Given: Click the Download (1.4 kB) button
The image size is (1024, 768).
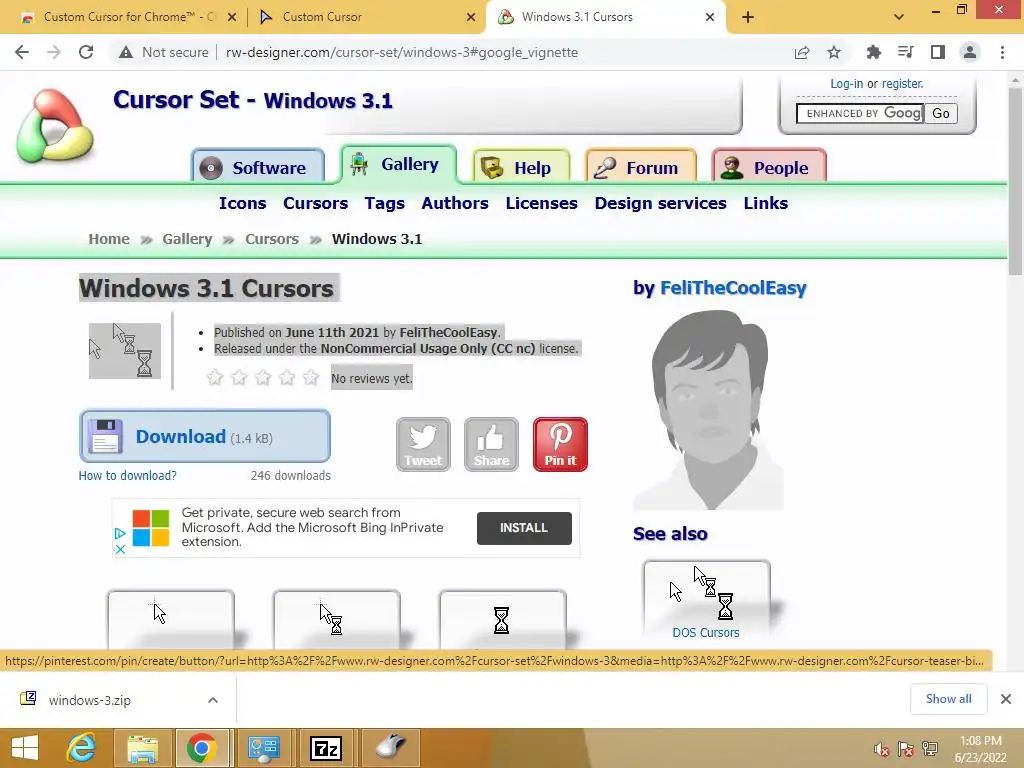Looking at the screenshot, I should pos(204,436).
